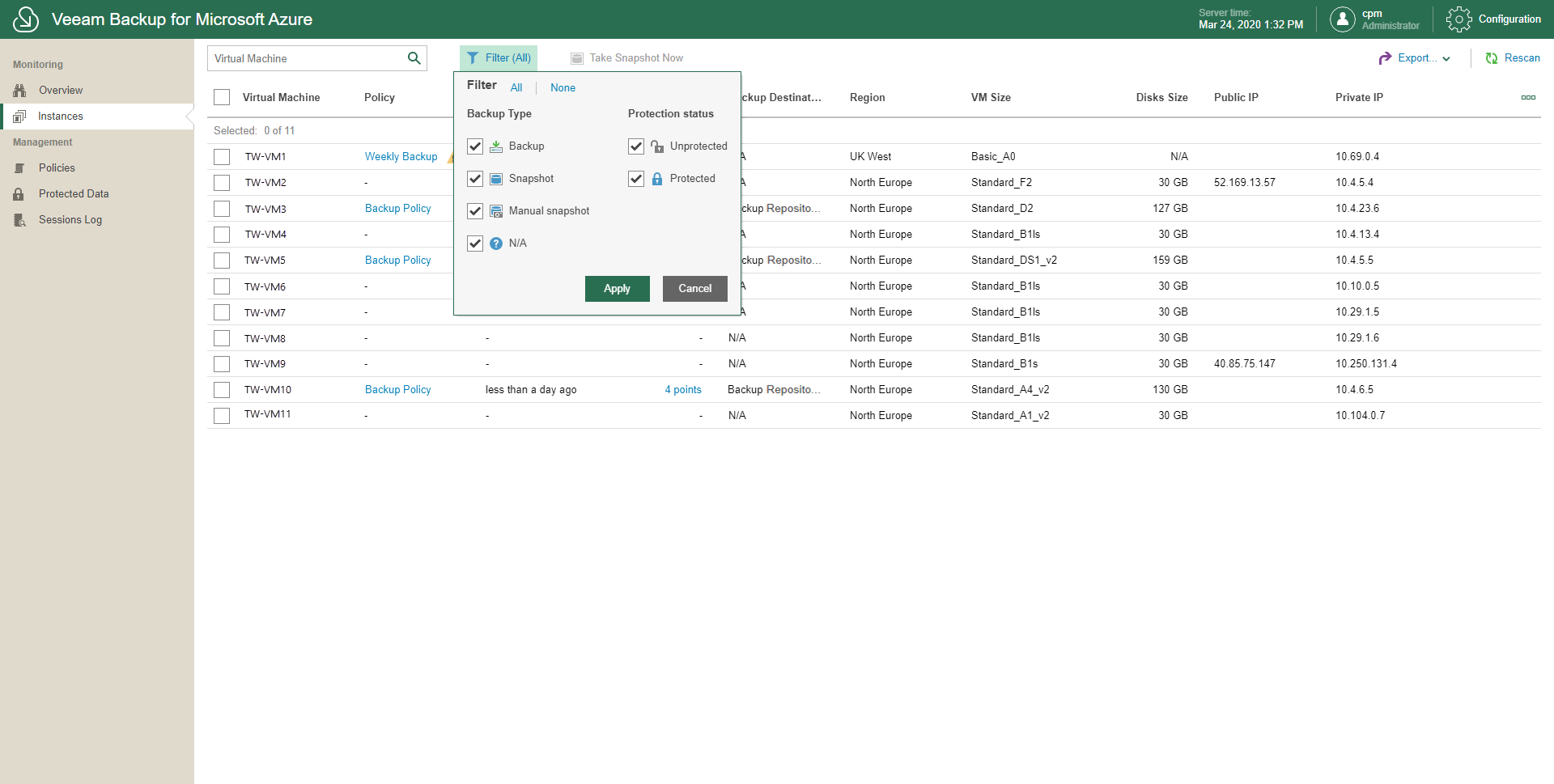The width and height of the screenshot is (1554, 784).
Task: Select the TW-VM5 row checkbox
Action: click(x=222, y=261)
